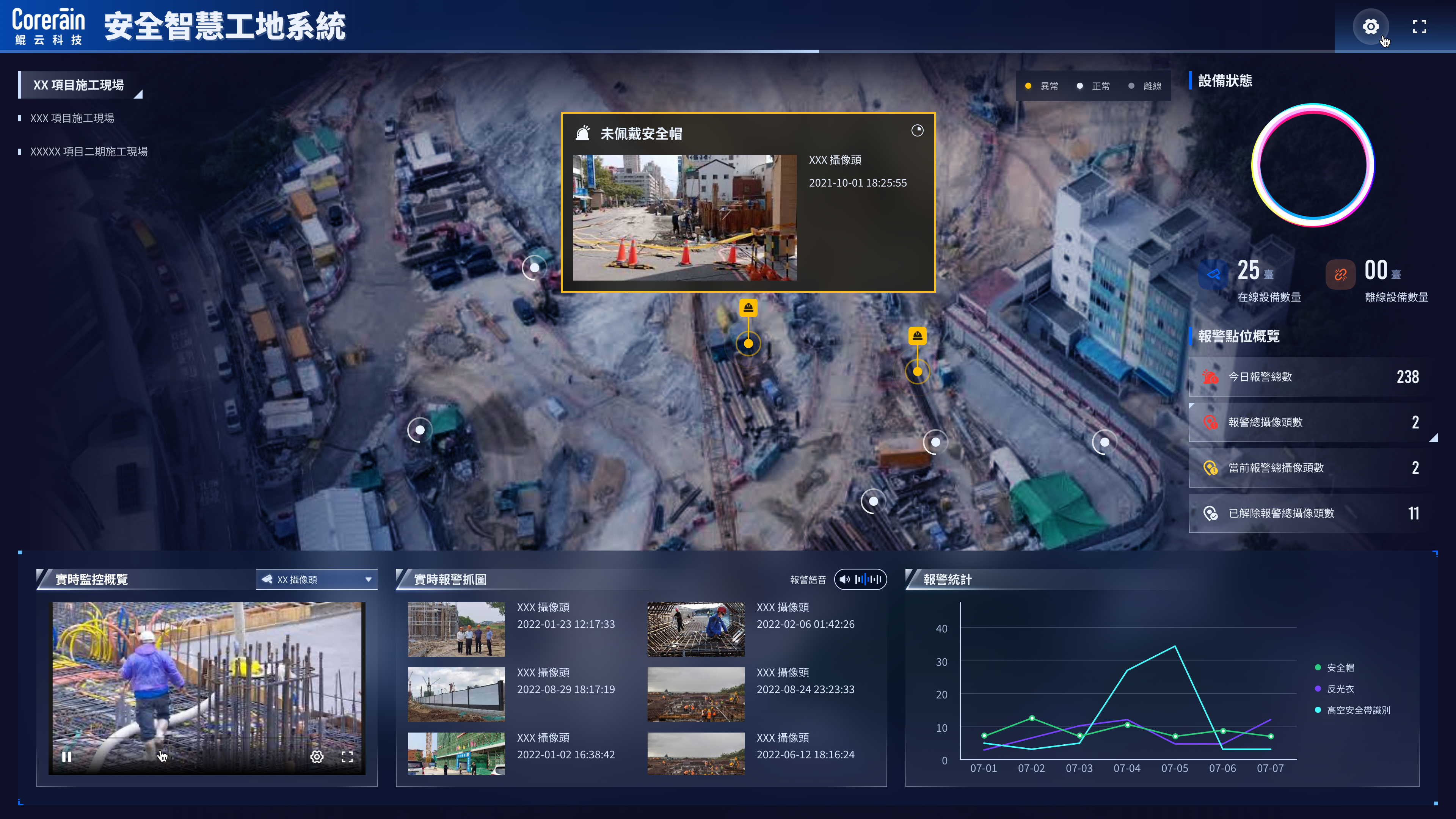Open the XX 攝像頭 camera dropdown
Viewport: 1456px width, 819px height.
(x=317, y=579)
